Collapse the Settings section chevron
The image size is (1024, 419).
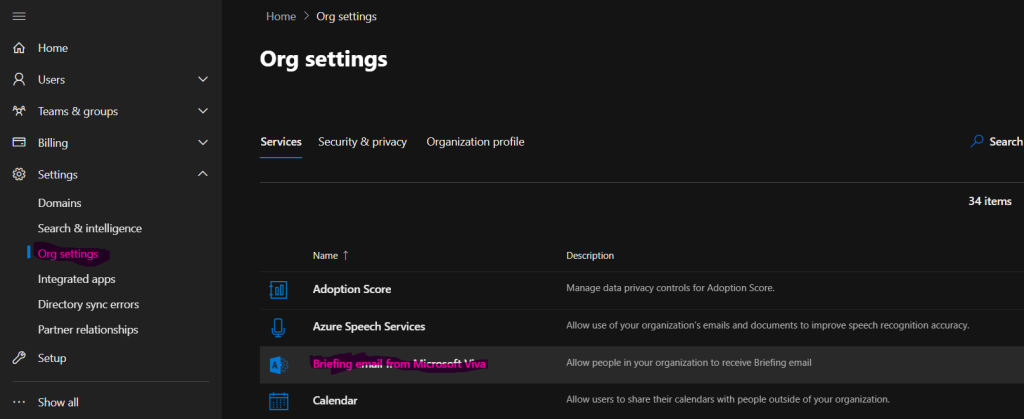point(203,175)
